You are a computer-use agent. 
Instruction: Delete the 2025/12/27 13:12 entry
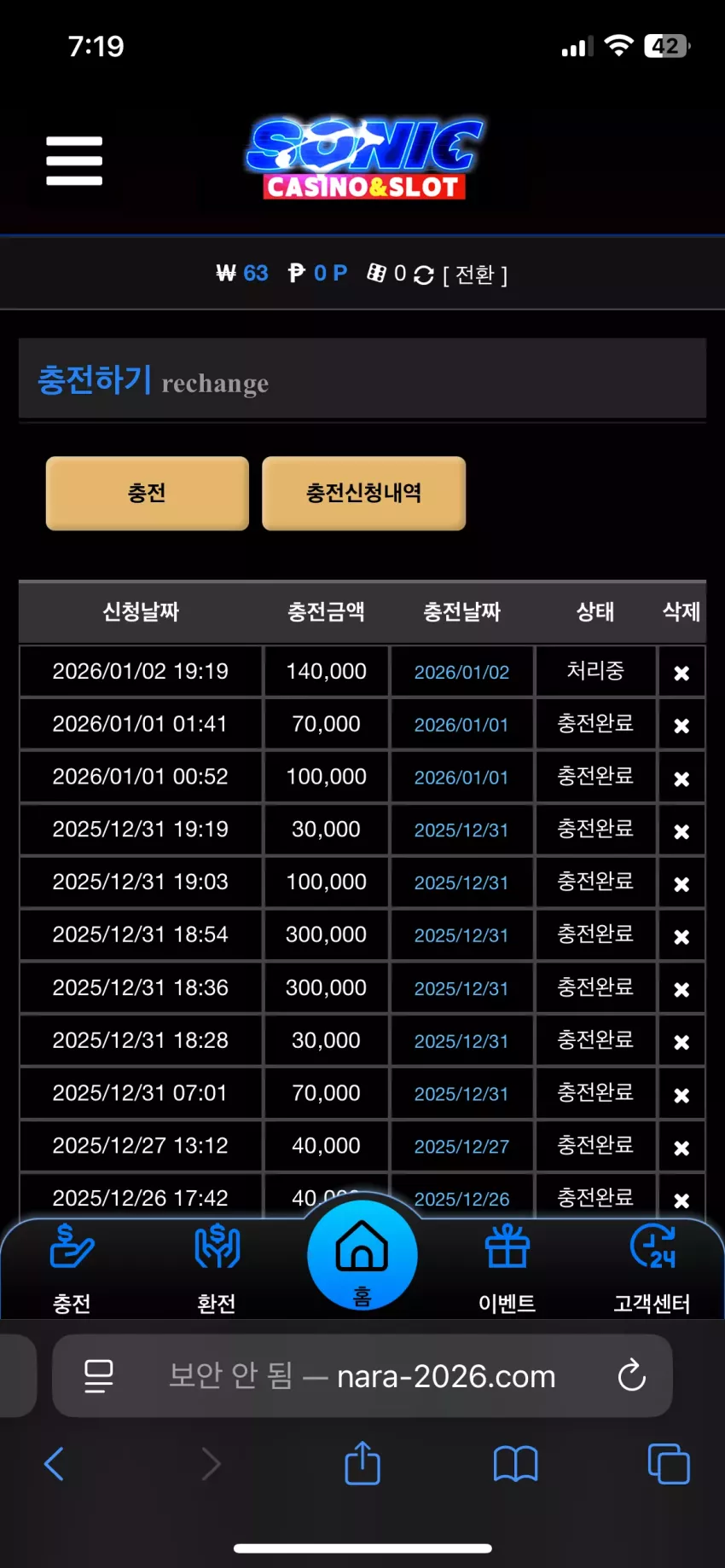pos(681,1148)
